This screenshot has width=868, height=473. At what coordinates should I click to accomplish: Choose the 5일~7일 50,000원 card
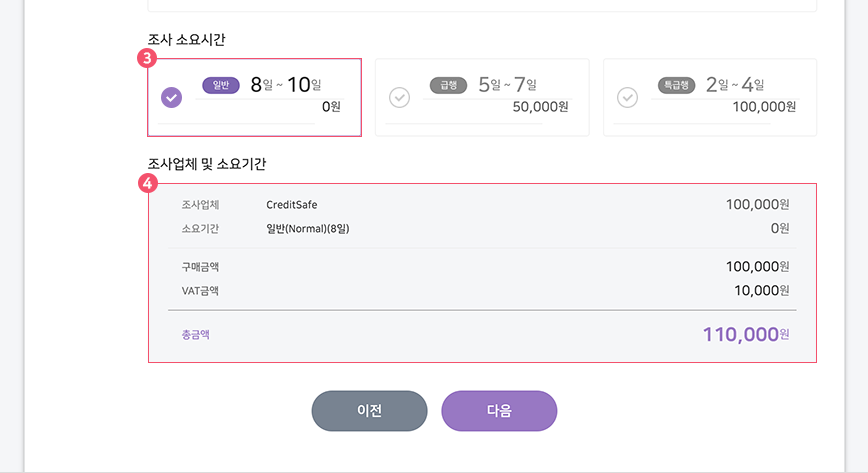(482, 97)
